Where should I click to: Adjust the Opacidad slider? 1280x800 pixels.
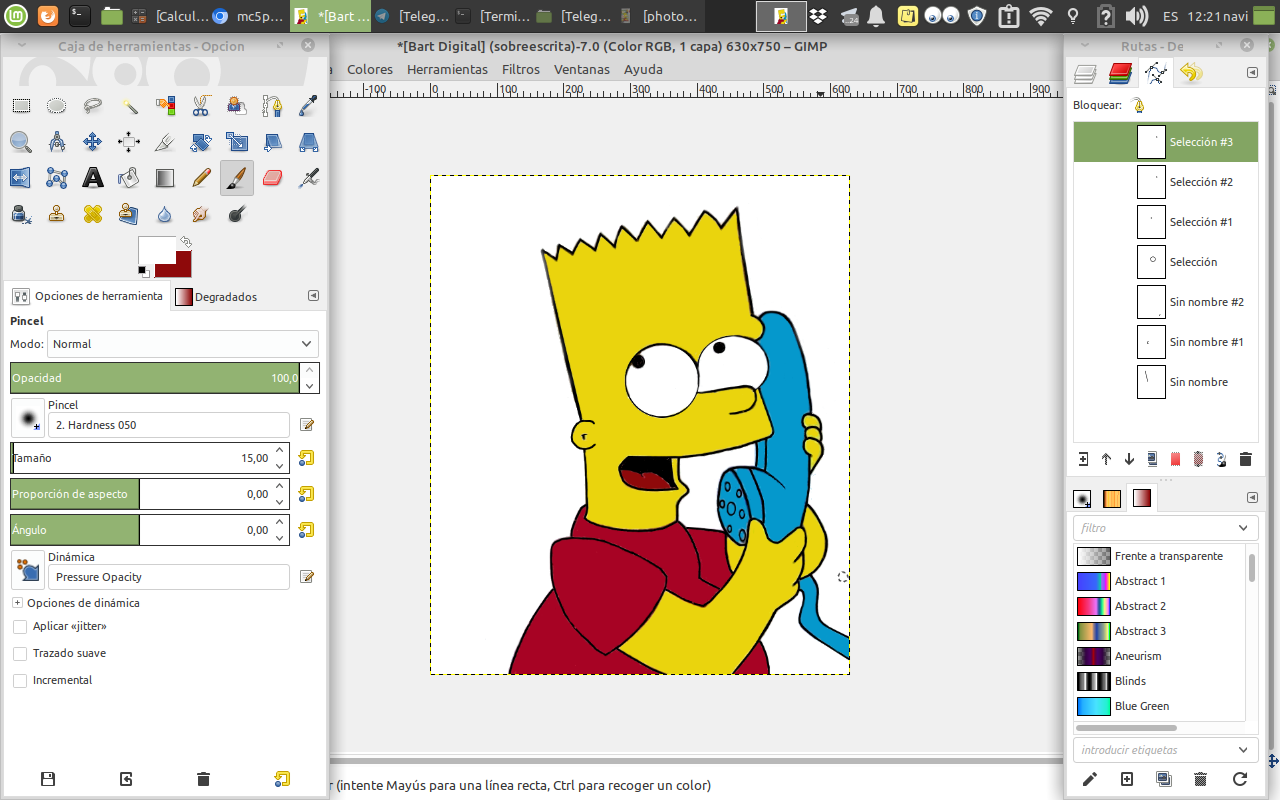click(155, 378)
